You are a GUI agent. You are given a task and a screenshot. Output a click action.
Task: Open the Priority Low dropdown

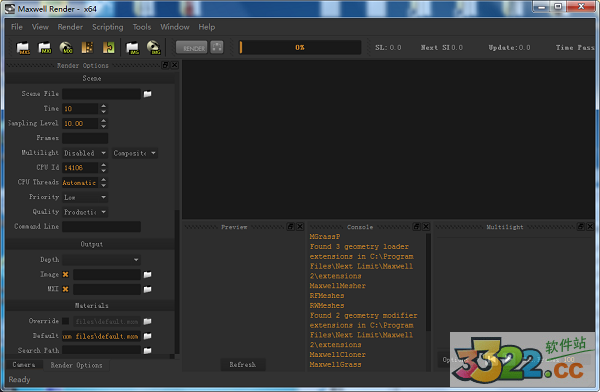(x=85, y=198)
